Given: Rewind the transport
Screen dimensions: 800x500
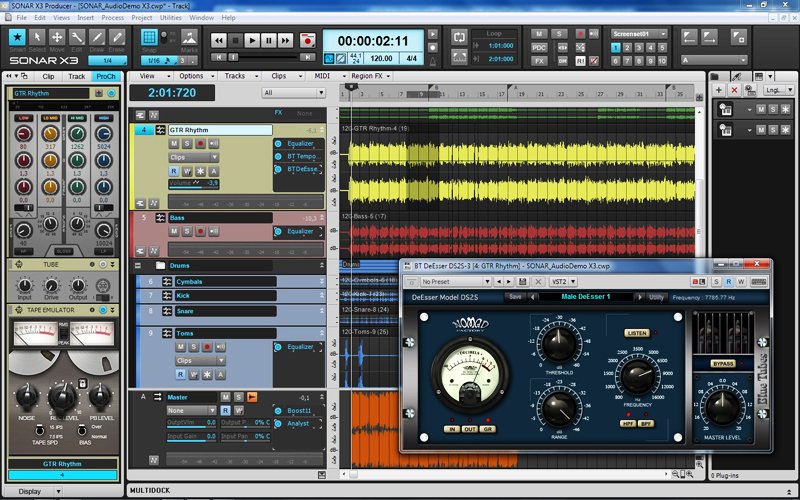Looking at the screenshot, I should 218,40.
